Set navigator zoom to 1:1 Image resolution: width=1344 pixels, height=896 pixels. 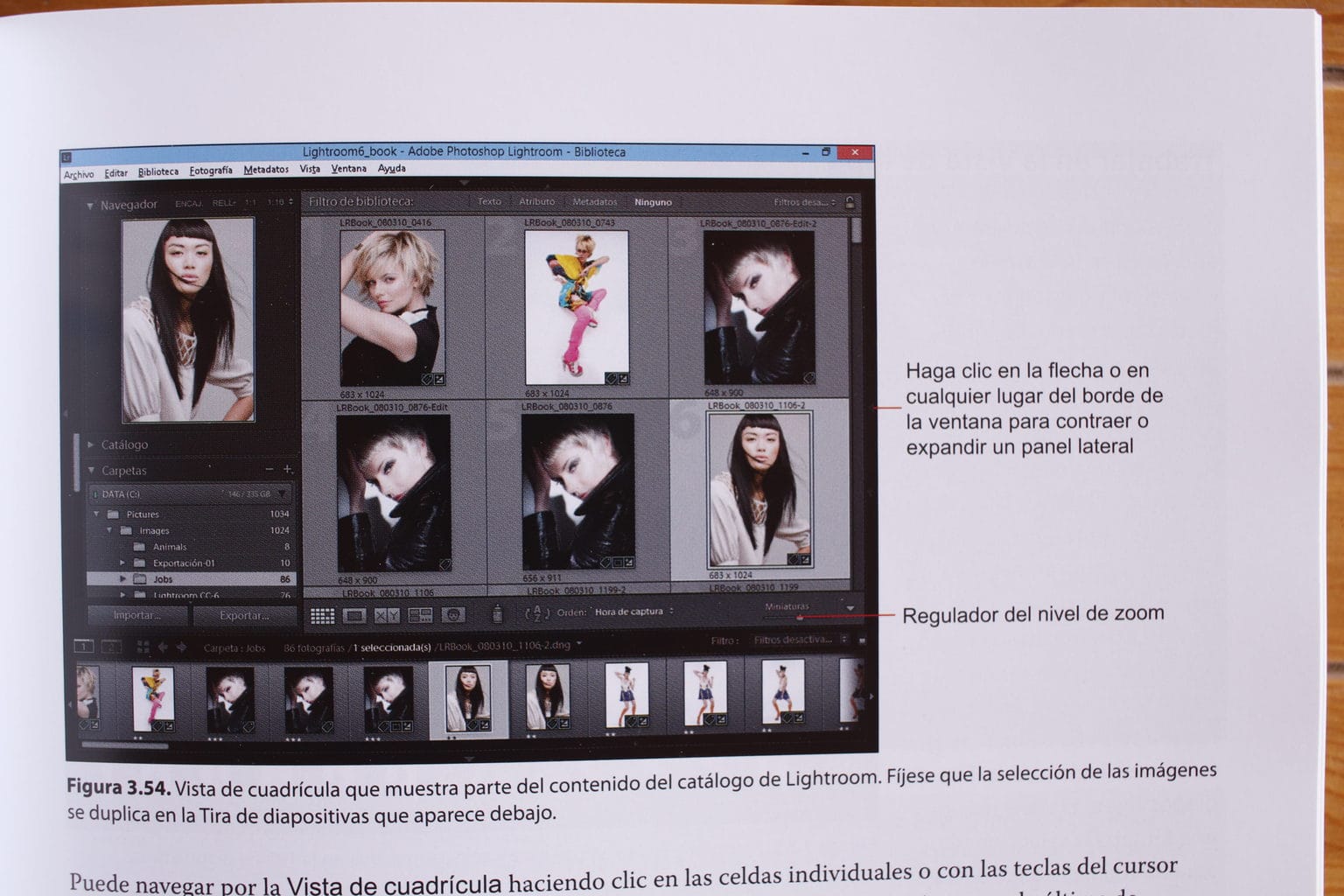tap(250, 203)
